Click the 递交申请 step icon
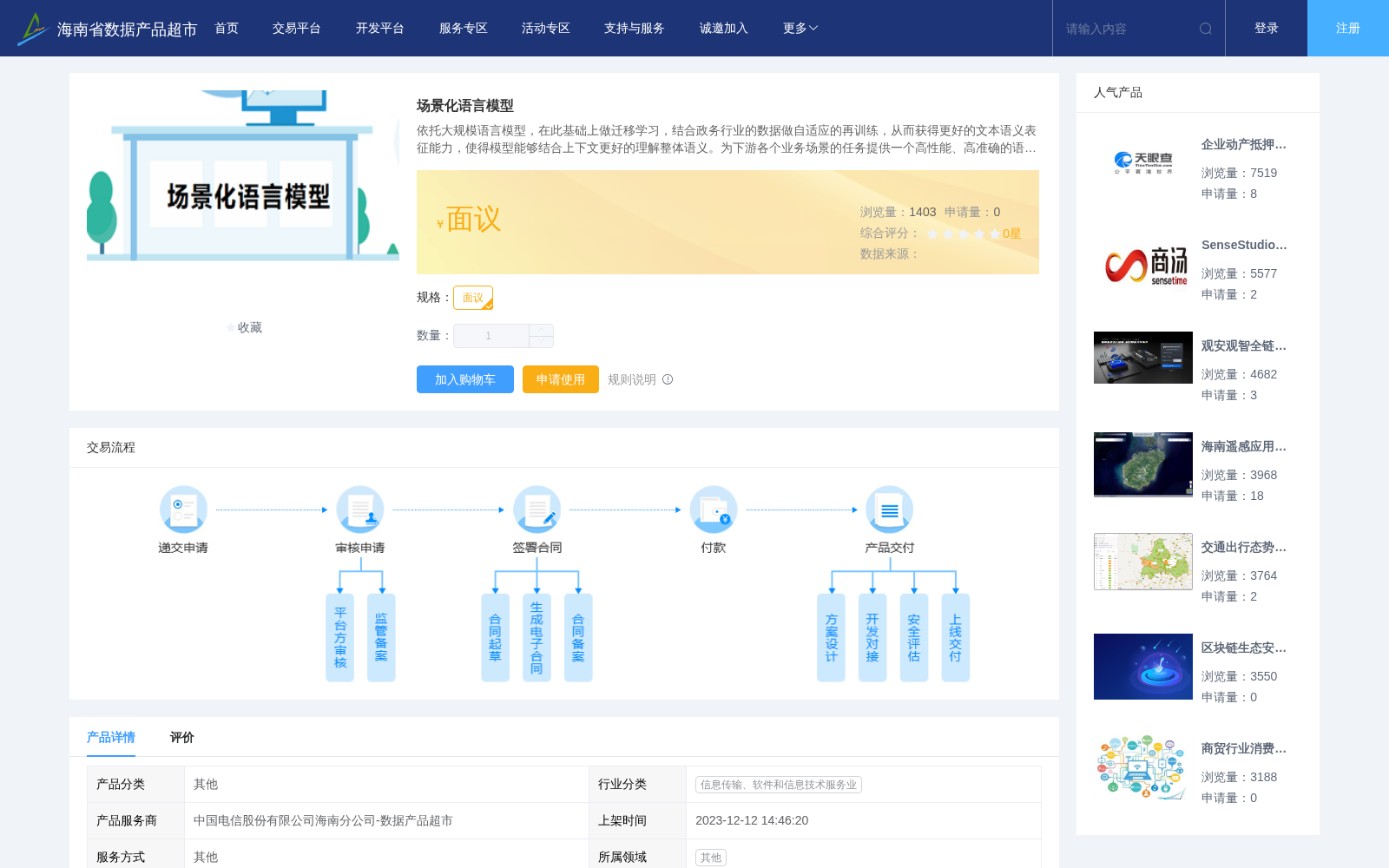This screenshot has width=1389, height=868. 183,510
